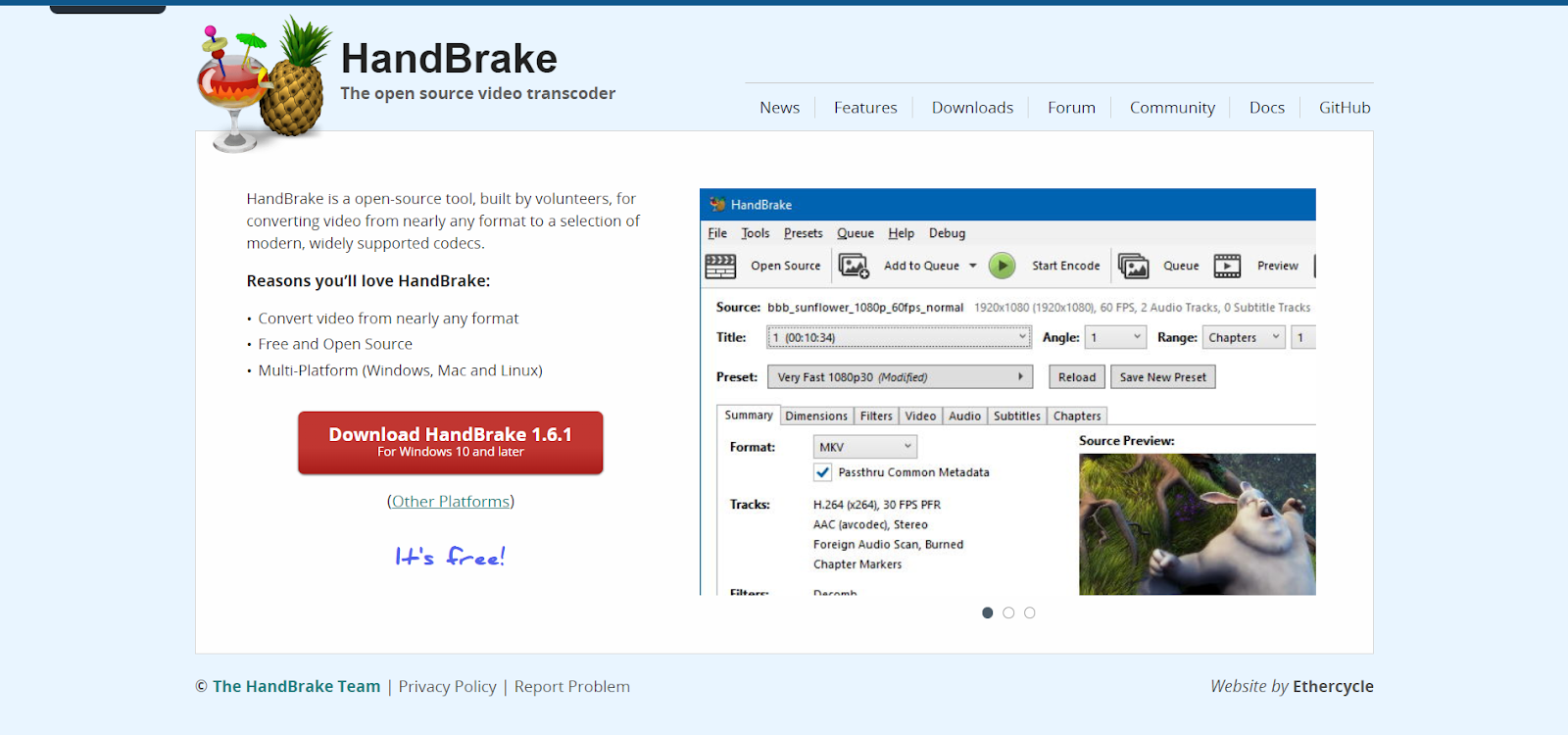The height and width of the screenshot is (735, 1568).
Task: Click the Range start chapter field showing 1
Action: click(1302, 337)
